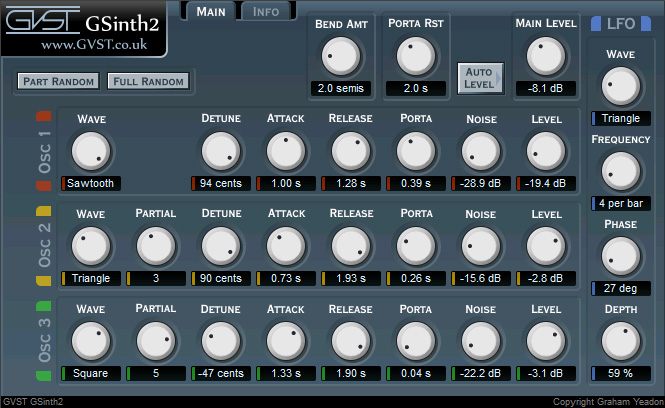Viewport: 665px width, 408px height.
Task: Click the LFO Phase knob
Action: (x=621, y=256)
